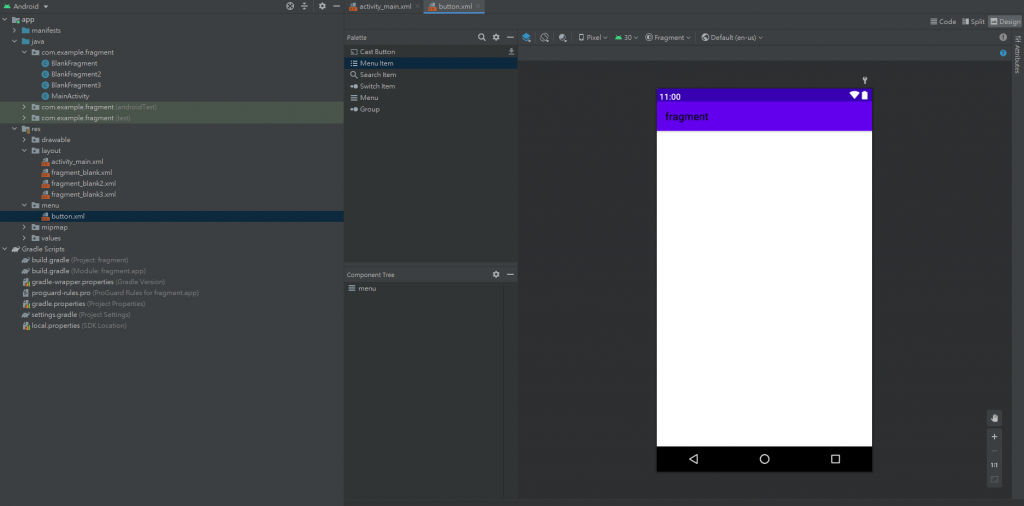1024x506 pixels.
Task: Collapse all in the project tree
Action: click(304, 6)
